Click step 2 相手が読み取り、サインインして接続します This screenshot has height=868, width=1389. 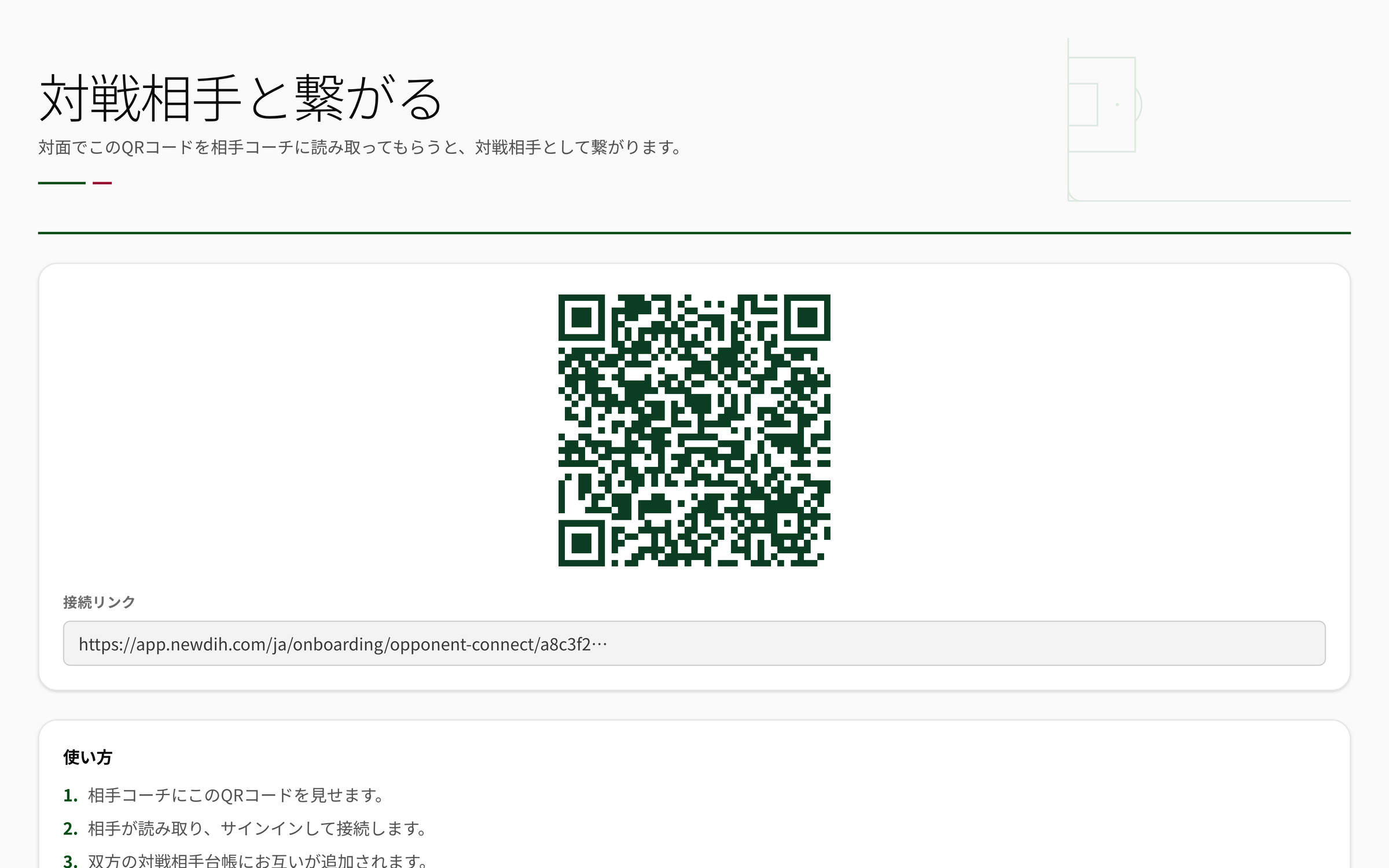coord(258,829)
